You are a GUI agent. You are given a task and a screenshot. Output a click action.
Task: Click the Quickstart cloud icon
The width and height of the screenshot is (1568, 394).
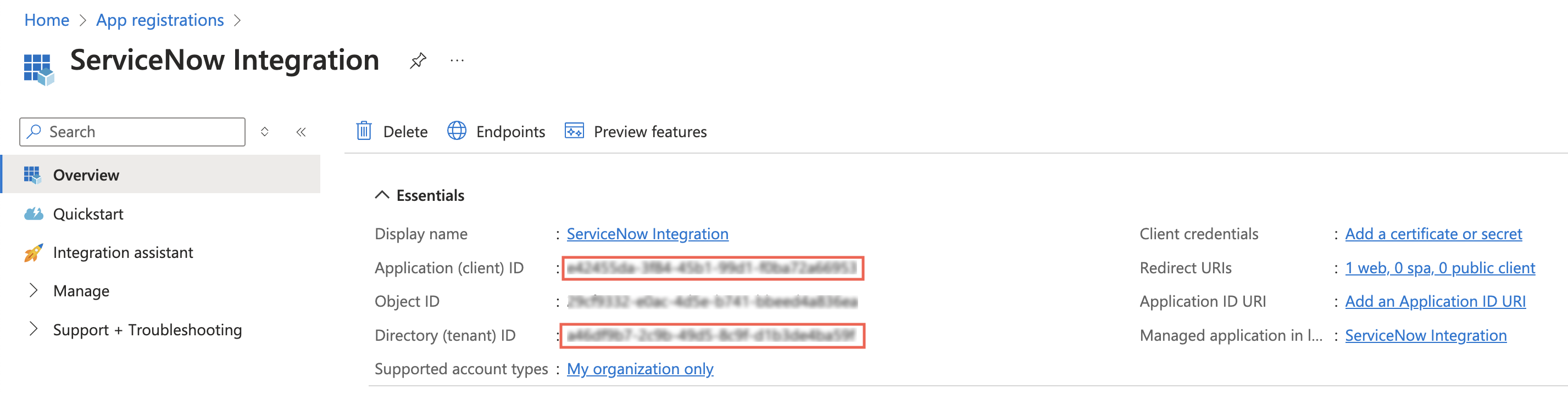click(34, 214)
